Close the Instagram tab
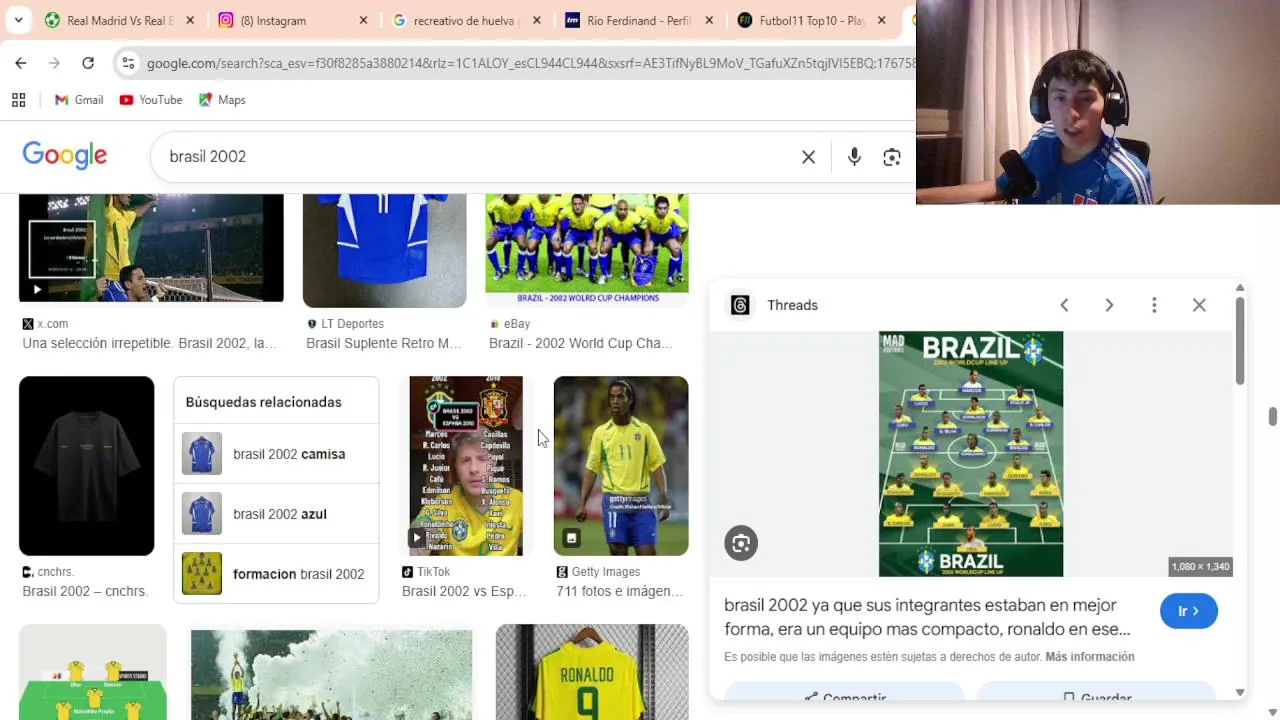The image size is (1280, 720). click(x=363, y=20)
